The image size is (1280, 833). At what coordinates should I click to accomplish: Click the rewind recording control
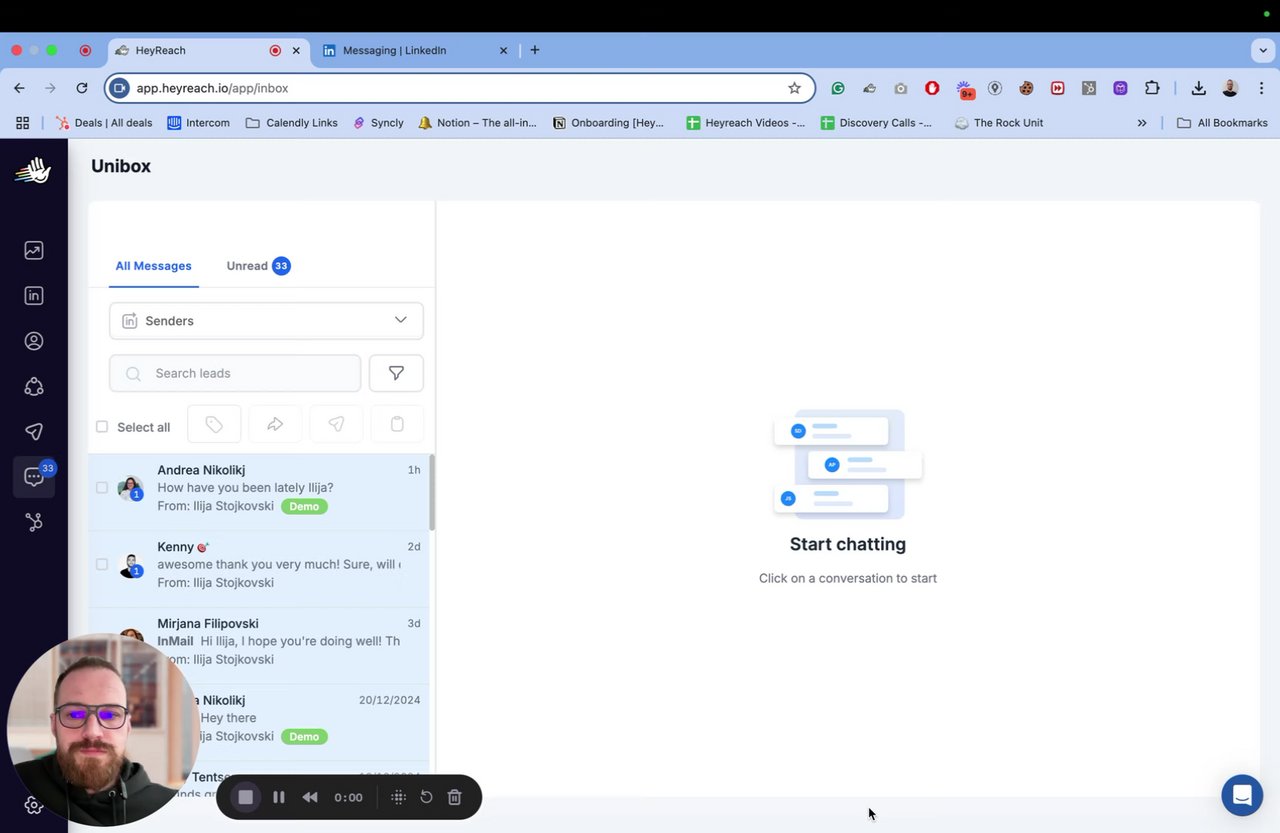[x=310, y=797]
